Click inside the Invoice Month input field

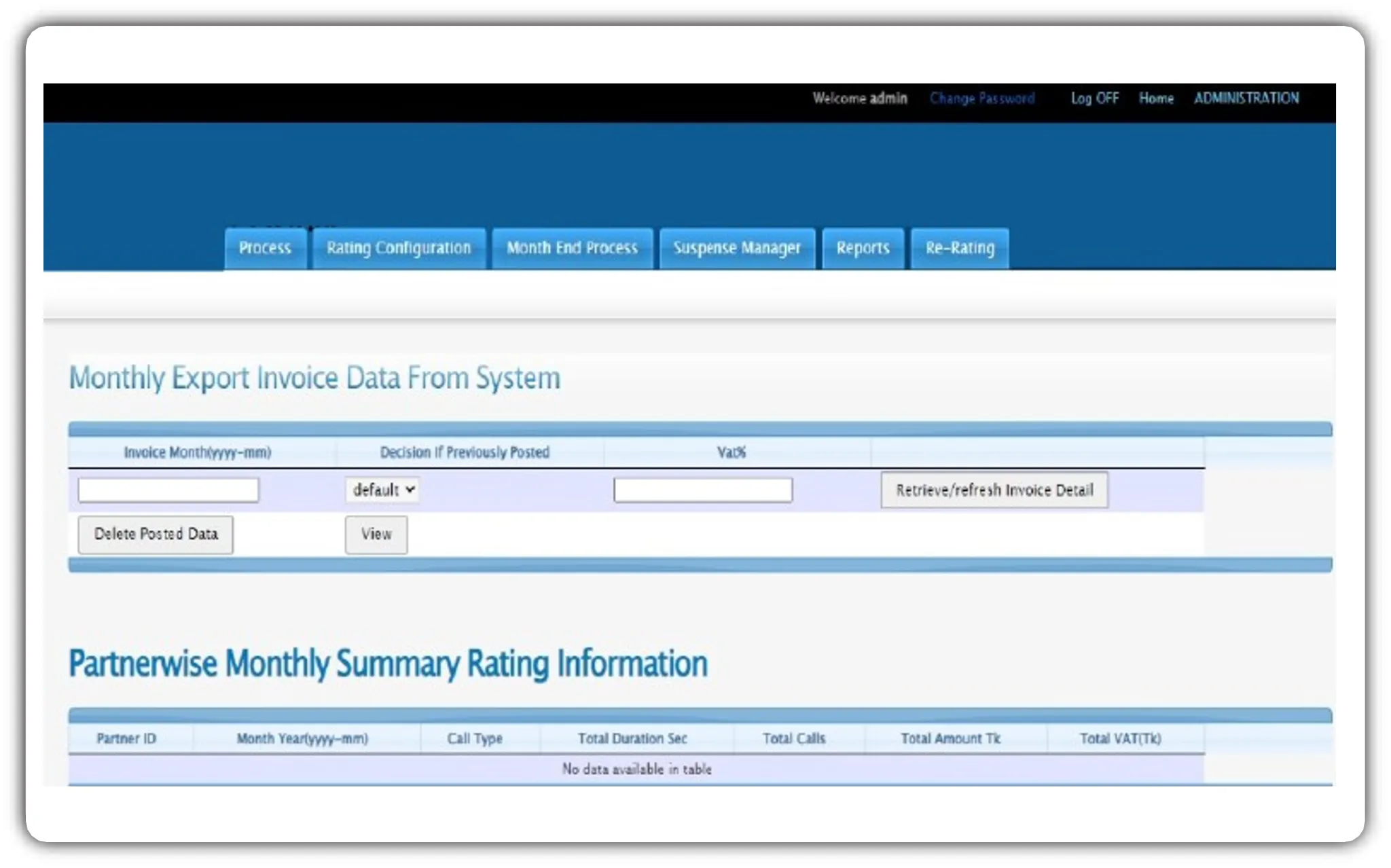(x=168, y=489)
